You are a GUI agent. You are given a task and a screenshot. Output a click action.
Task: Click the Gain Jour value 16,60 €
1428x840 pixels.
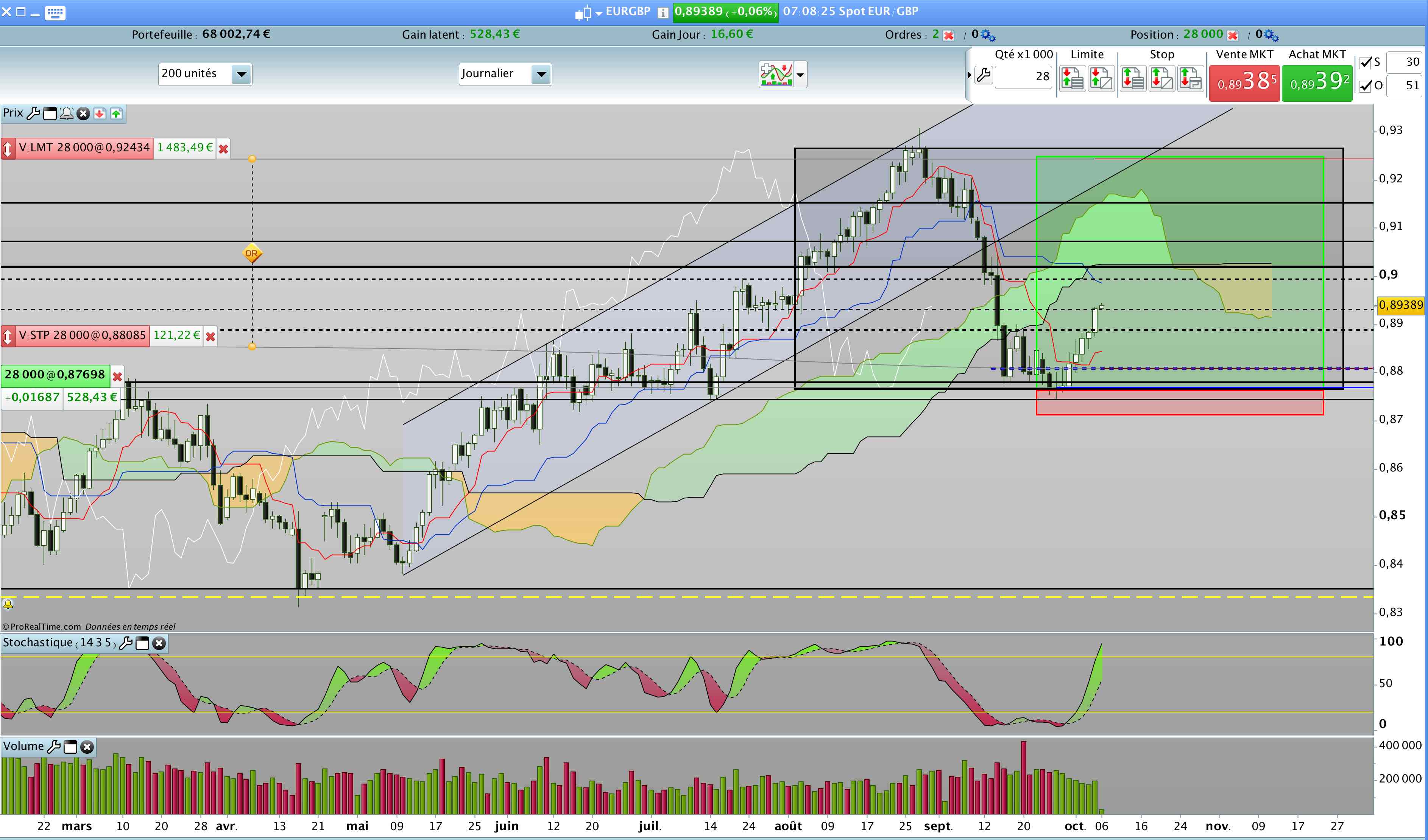[x=731, y=34]
